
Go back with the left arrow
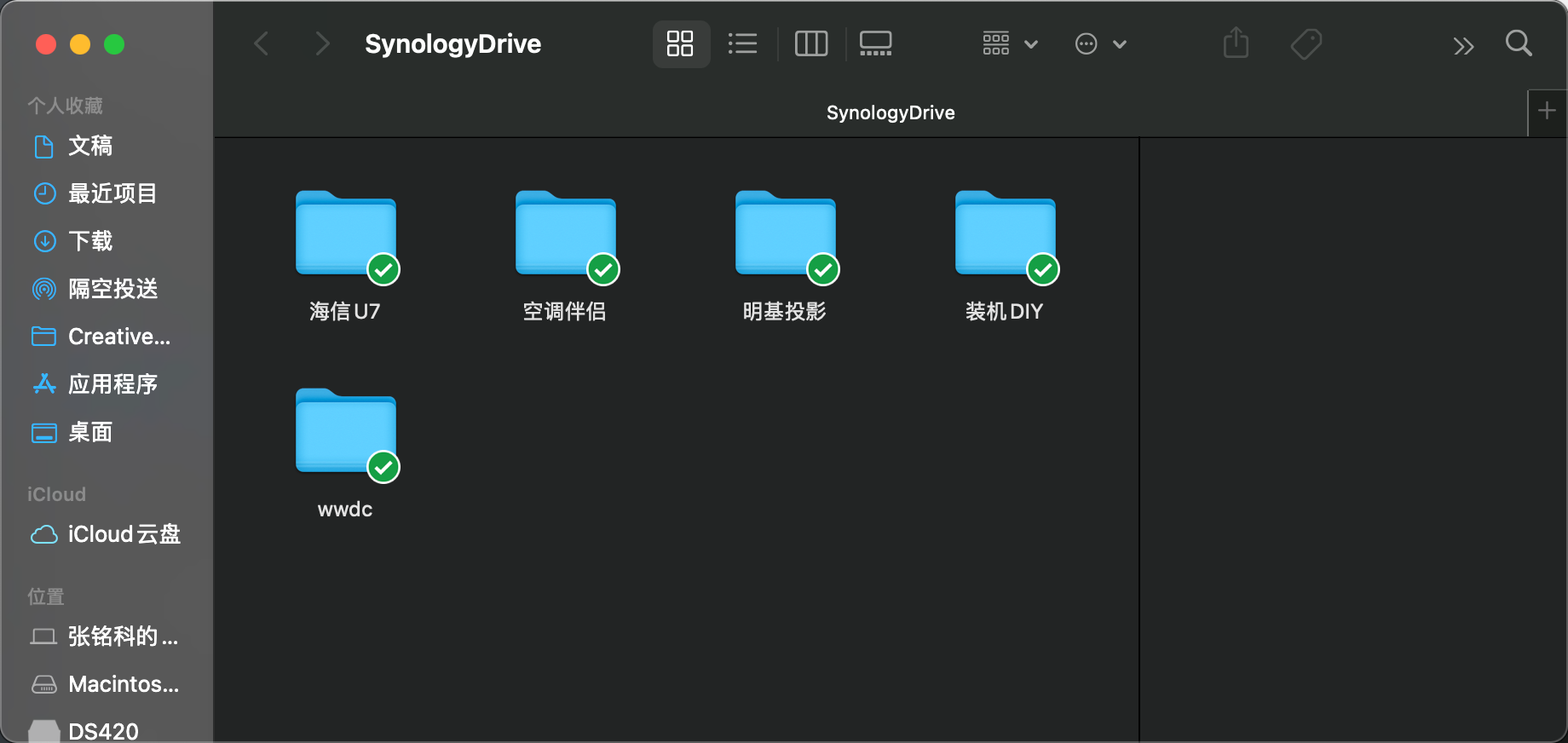pyautogui.click(x=262, y=43)
